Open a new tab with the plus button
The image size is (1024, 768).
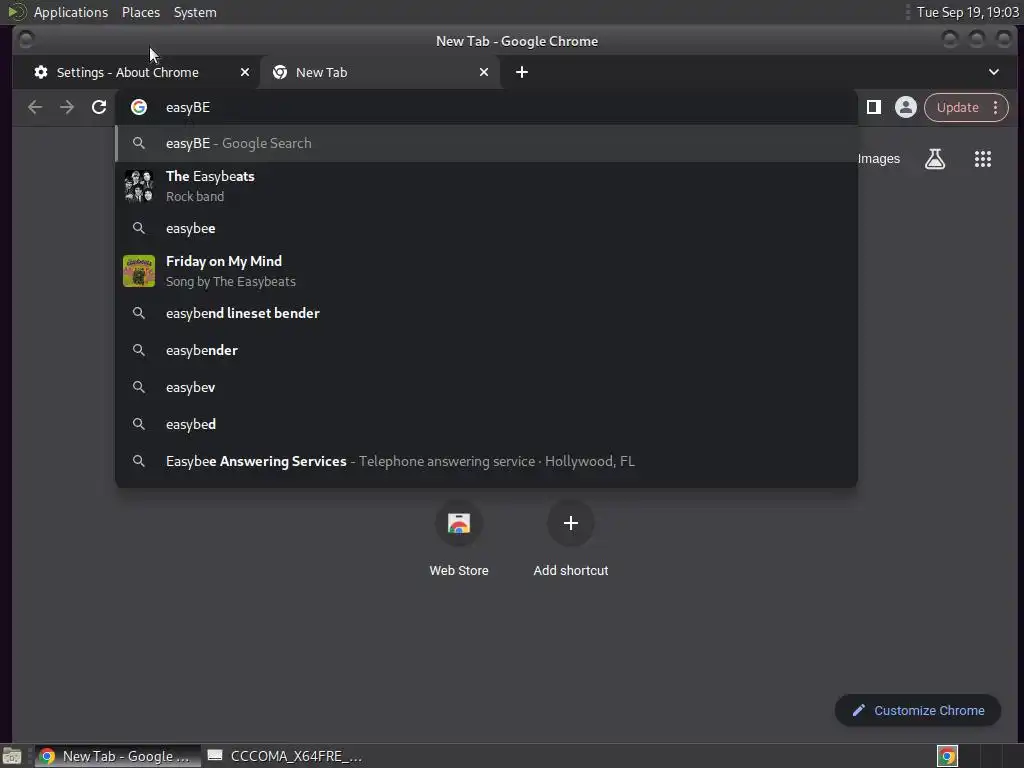point(522,72)
